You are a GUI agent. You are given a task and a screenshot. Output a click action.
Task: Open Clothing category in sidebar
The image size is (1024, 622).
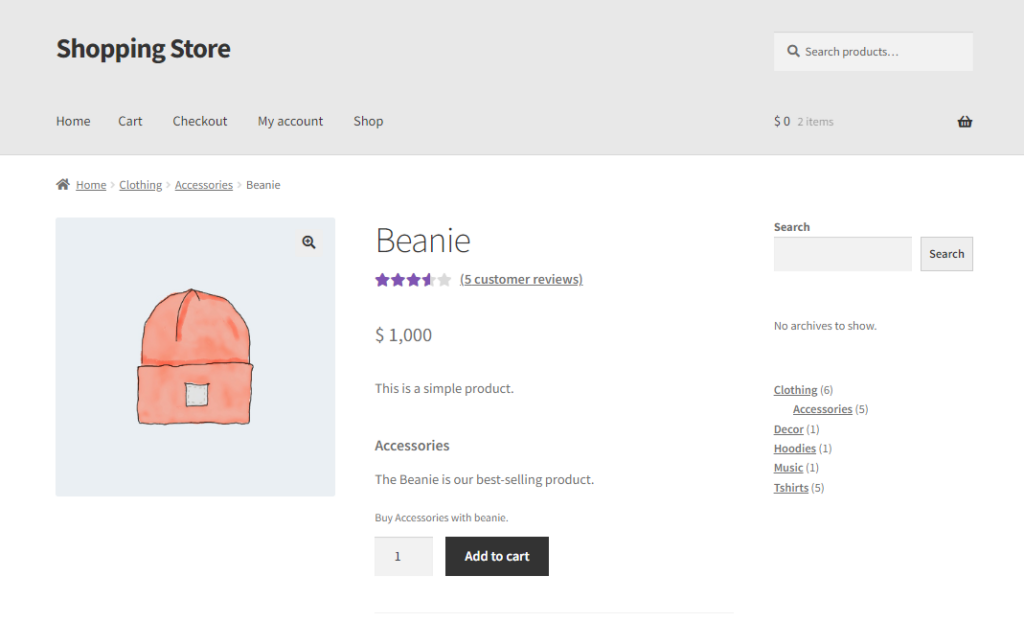pos(795,390)
